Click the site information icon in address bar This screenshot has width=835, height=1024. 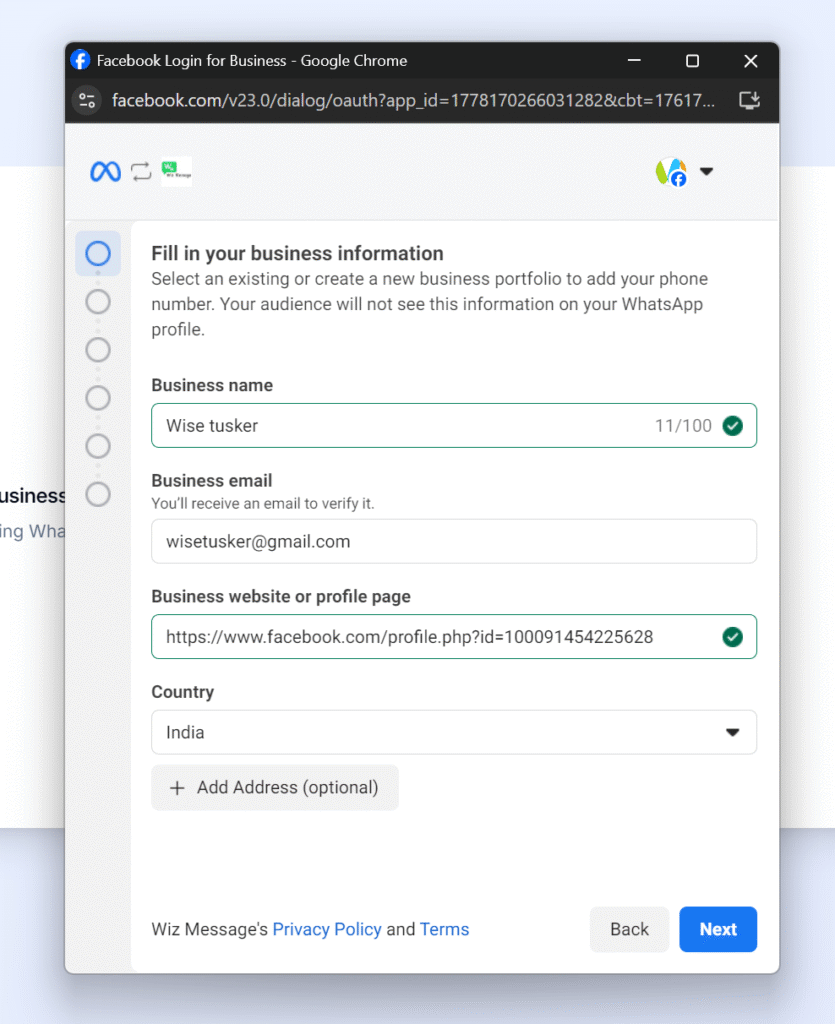(x=88, y=100)
